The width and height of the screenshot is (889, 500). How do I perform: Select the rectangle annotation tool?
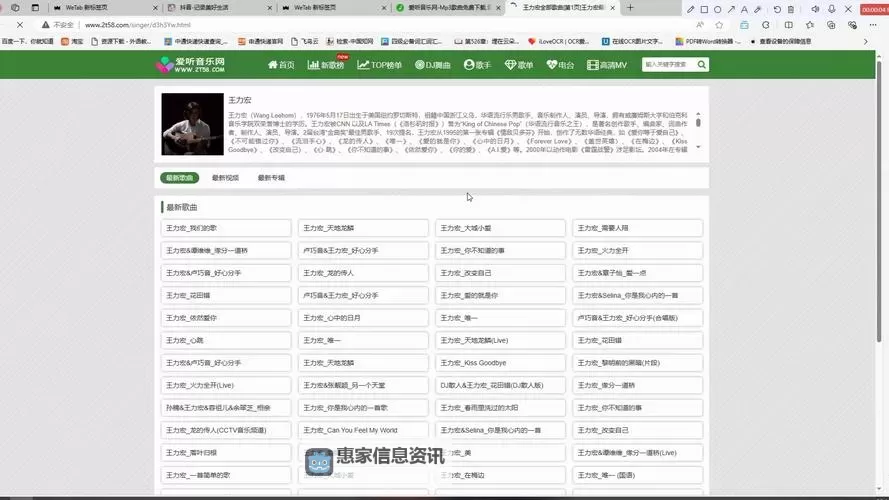point(704,9)
